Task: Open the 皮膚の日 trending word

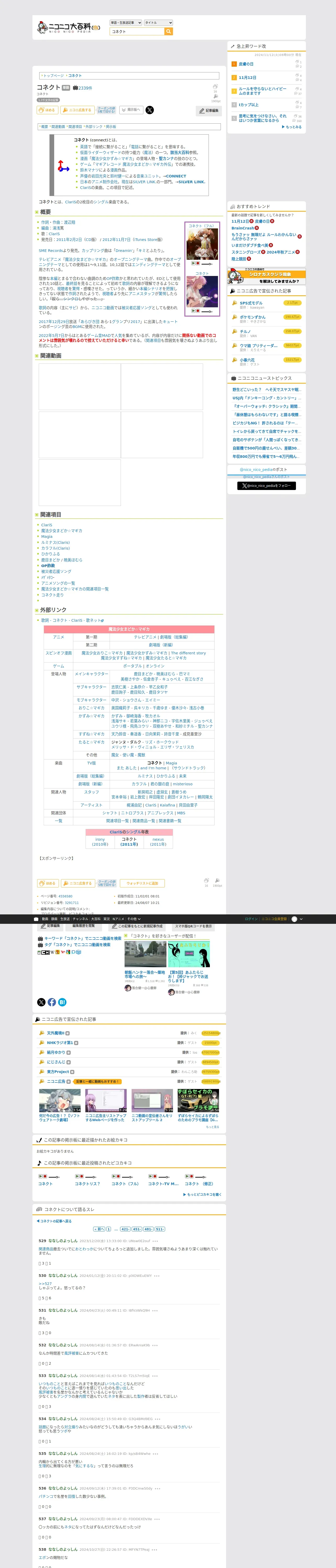Action: pos(246,64)
